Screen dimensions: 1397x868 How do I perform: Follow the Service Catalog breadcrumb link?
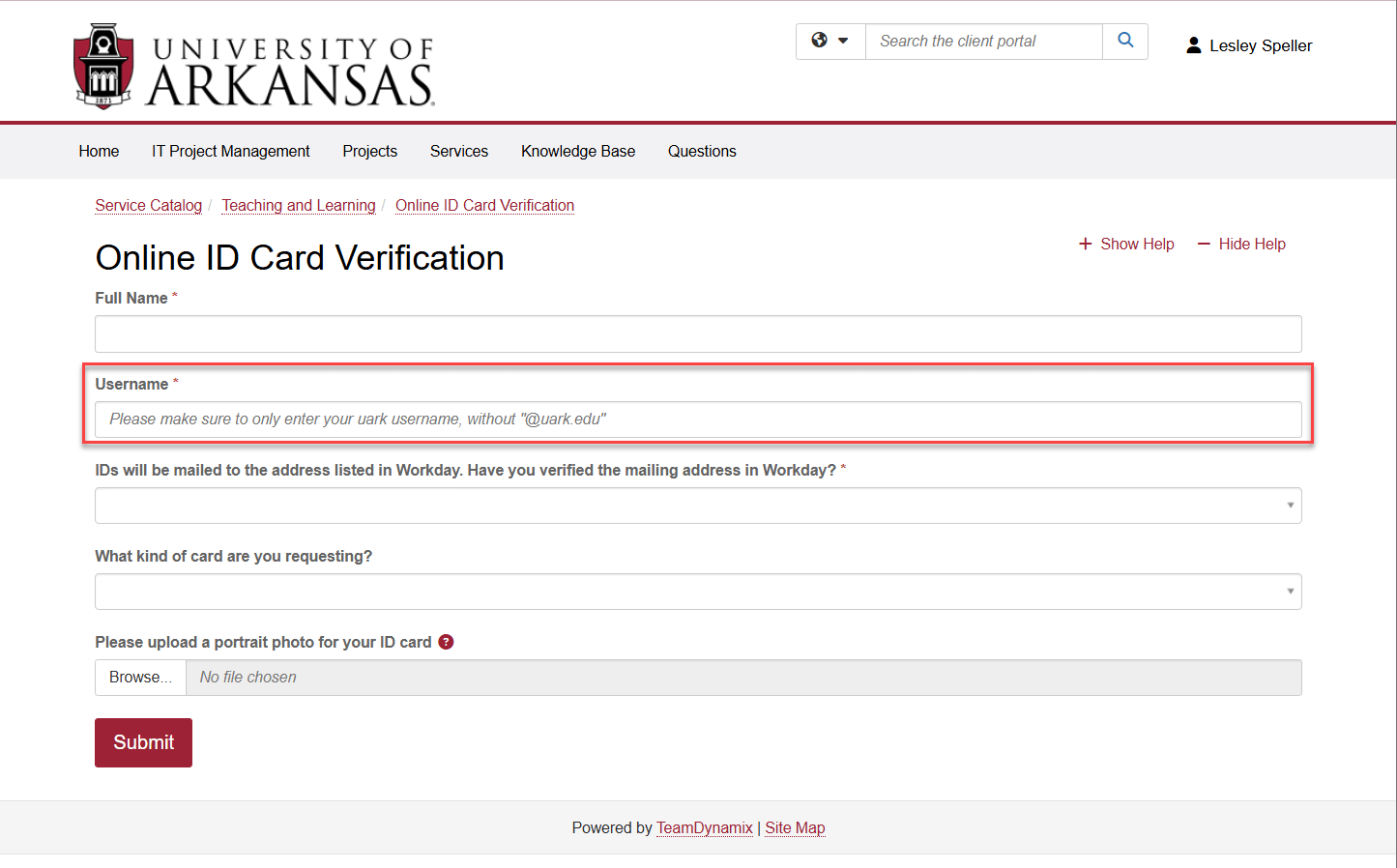click(x=148, y=205)
